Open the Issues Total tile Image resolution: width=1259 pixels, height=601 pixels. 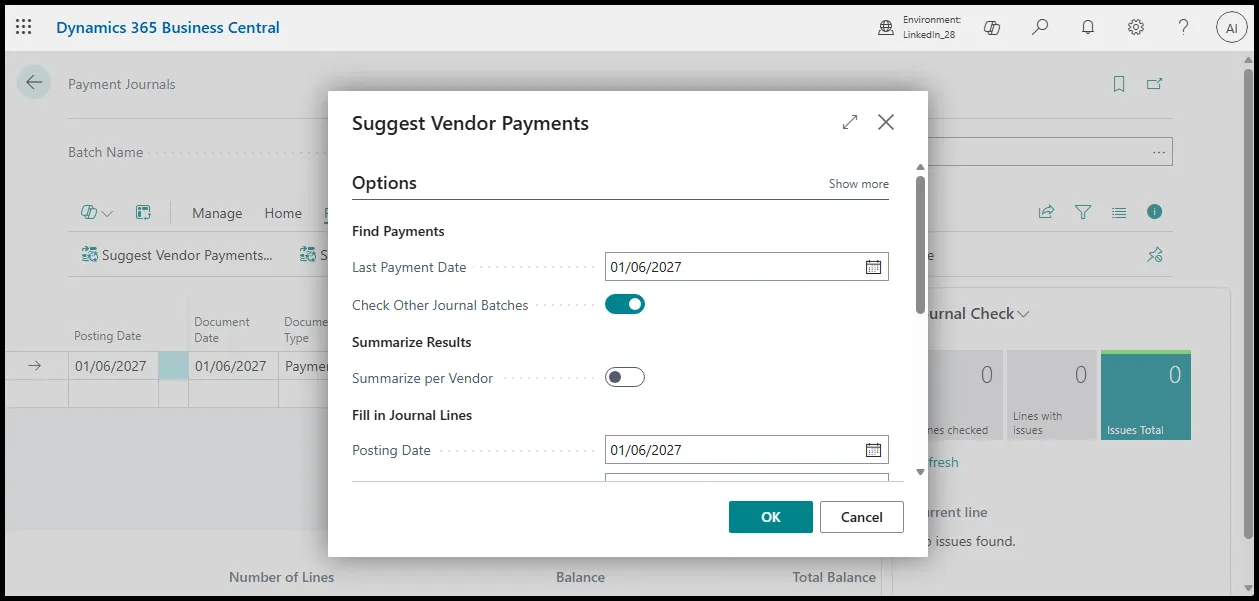pyautogui.click(x=1146, y=395)
